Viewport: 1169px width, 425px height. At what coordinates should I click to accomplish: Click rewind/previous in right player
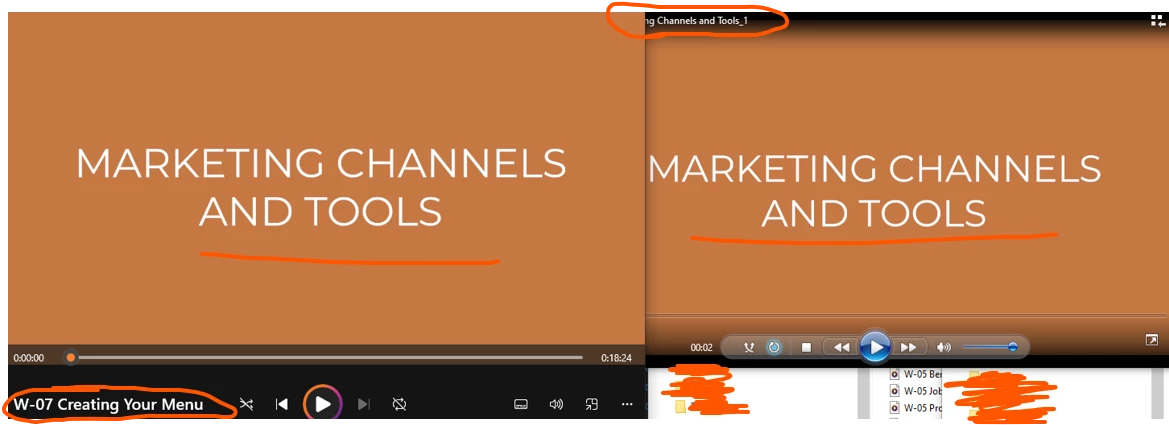[x=841, y=347]
